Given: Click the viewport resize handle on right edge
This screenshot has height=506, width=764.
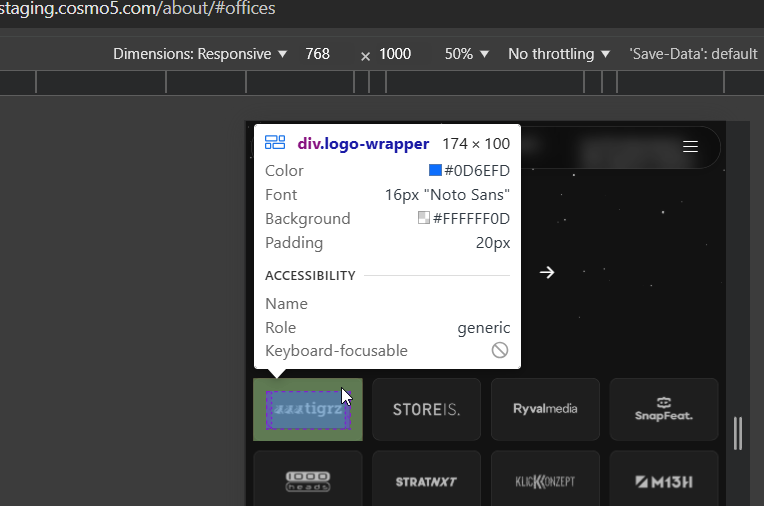Looking at the screenshot, I should 738,433.
